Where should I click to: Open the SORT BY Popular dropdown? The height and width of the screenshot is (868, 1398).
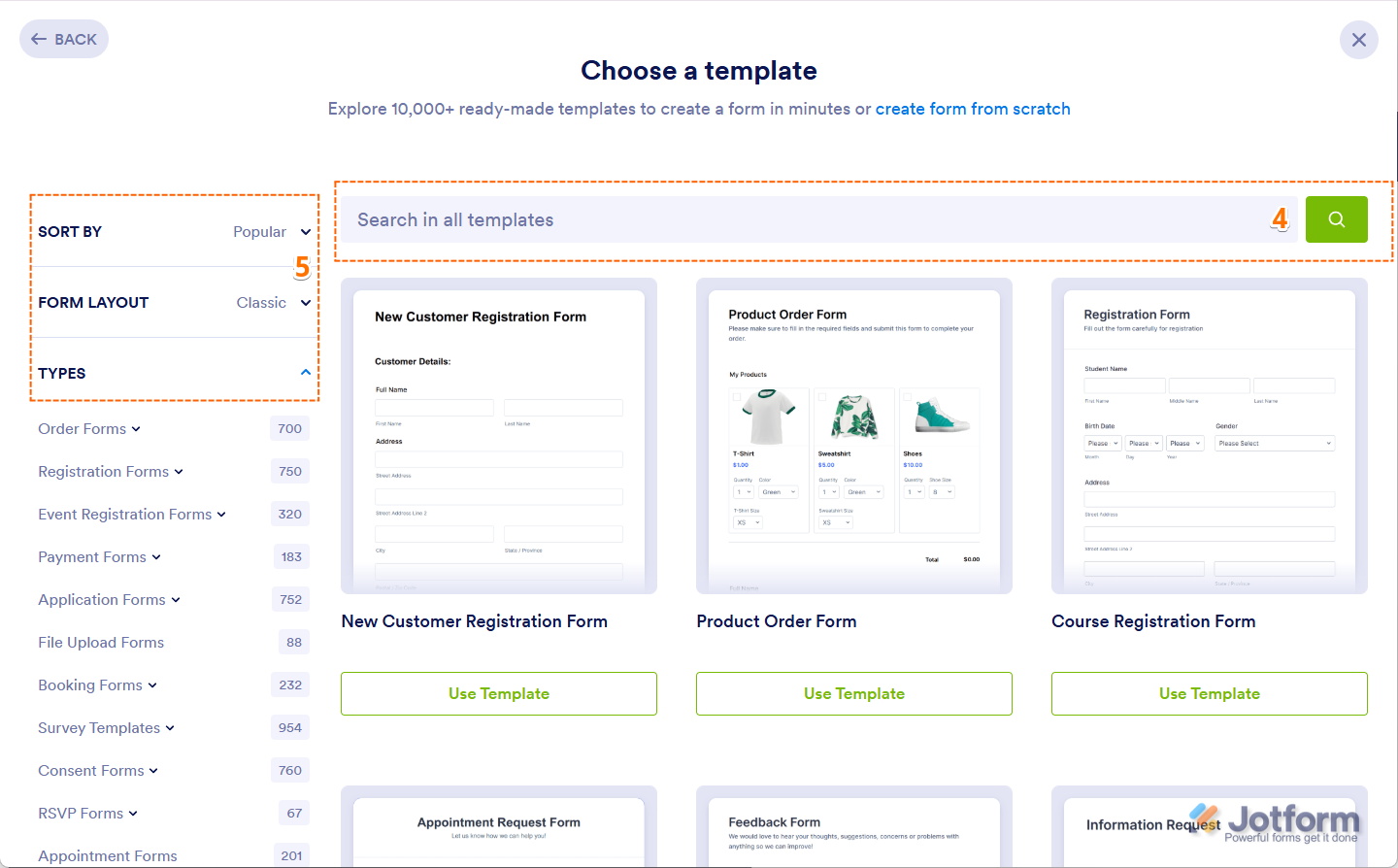click(272, 232)
